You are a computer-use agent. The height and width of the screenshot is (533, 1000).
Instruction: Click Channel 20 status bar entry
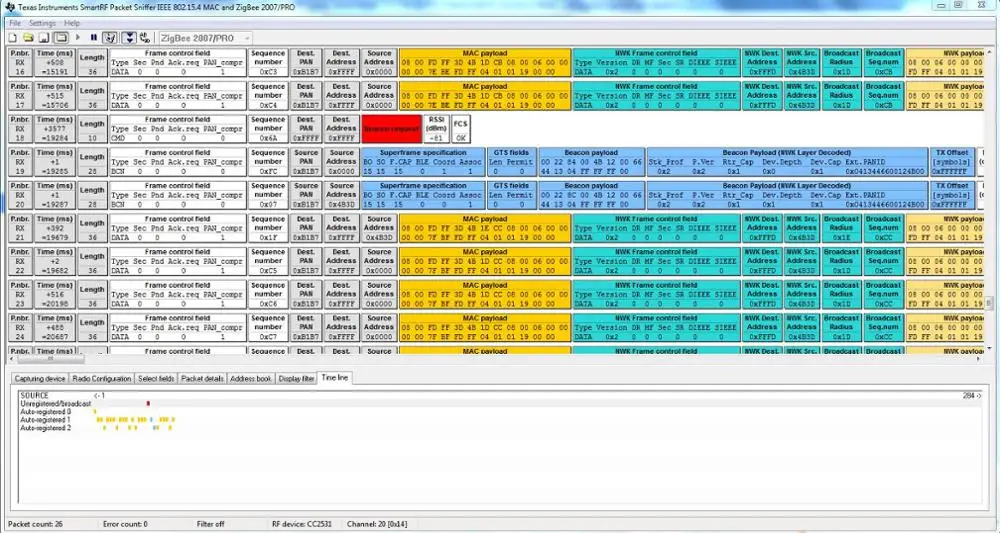[x=377, y=524]
